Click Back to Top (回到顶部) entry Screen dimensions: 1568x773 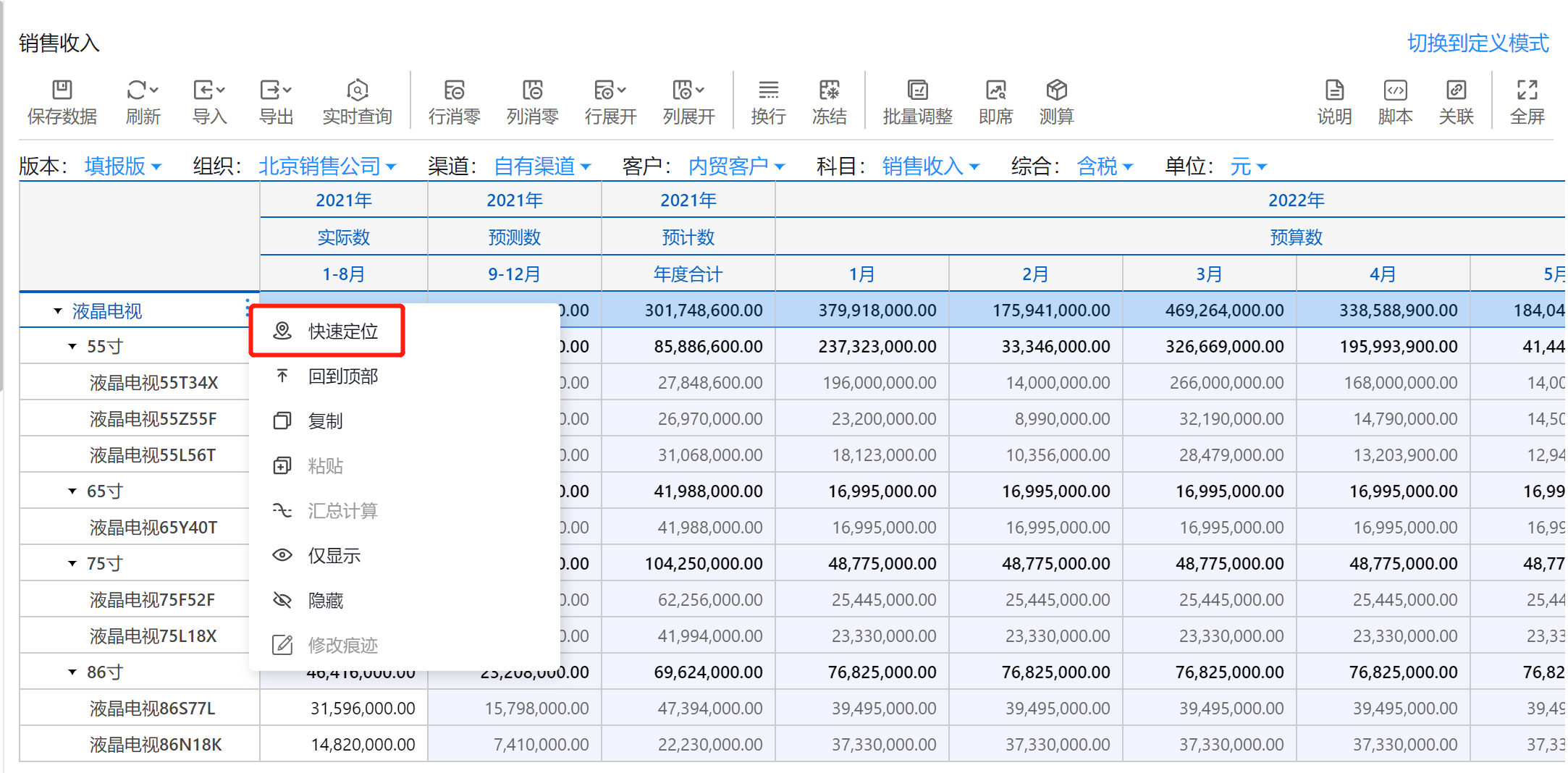[x=342, y=376]
